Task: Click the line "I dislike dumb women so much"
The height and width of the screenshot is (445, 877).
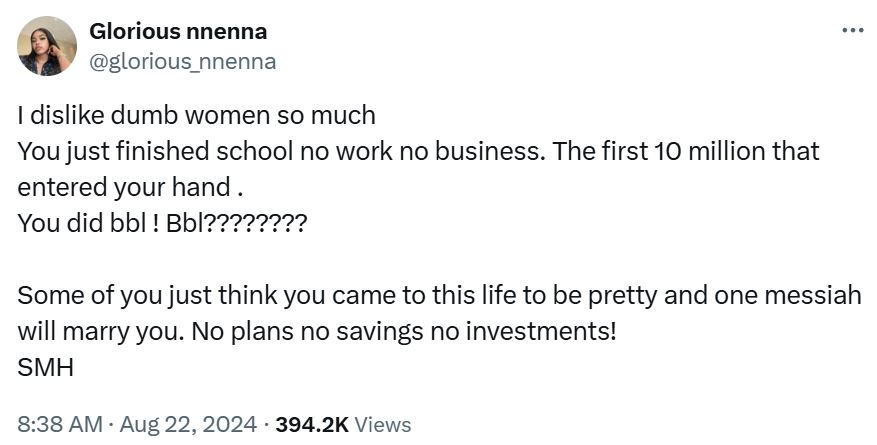Action: point(196,115)
